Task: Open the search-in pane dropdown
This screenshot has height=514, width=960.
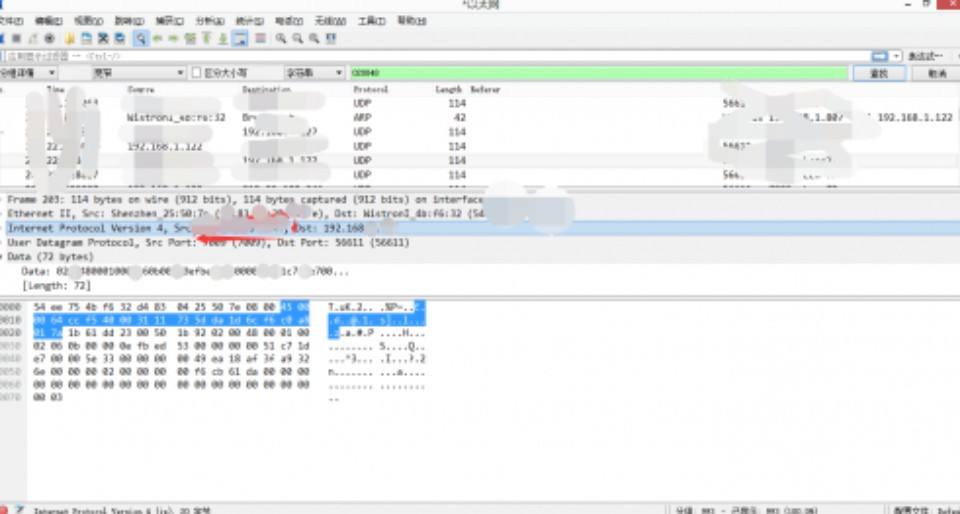Action: 28,73
